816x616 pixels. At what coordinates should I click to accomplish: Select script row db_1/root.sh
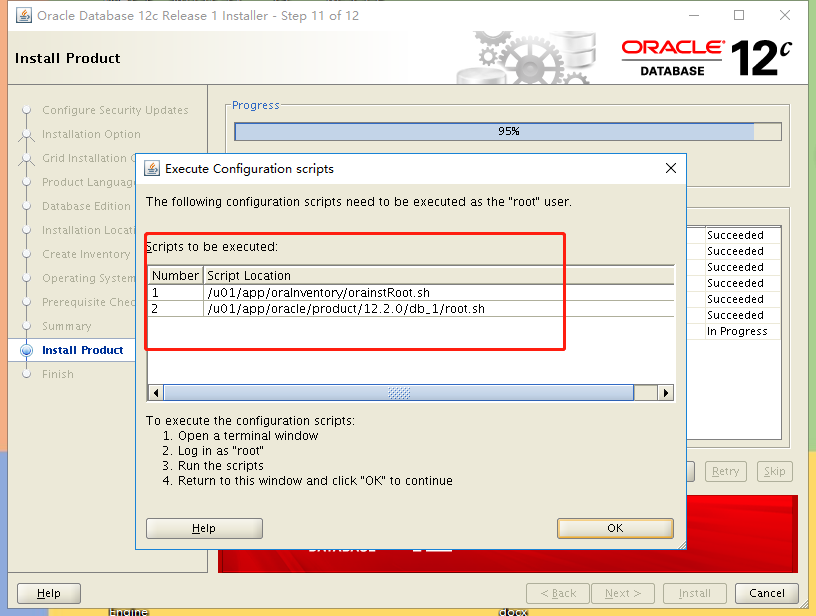point(412,309)
